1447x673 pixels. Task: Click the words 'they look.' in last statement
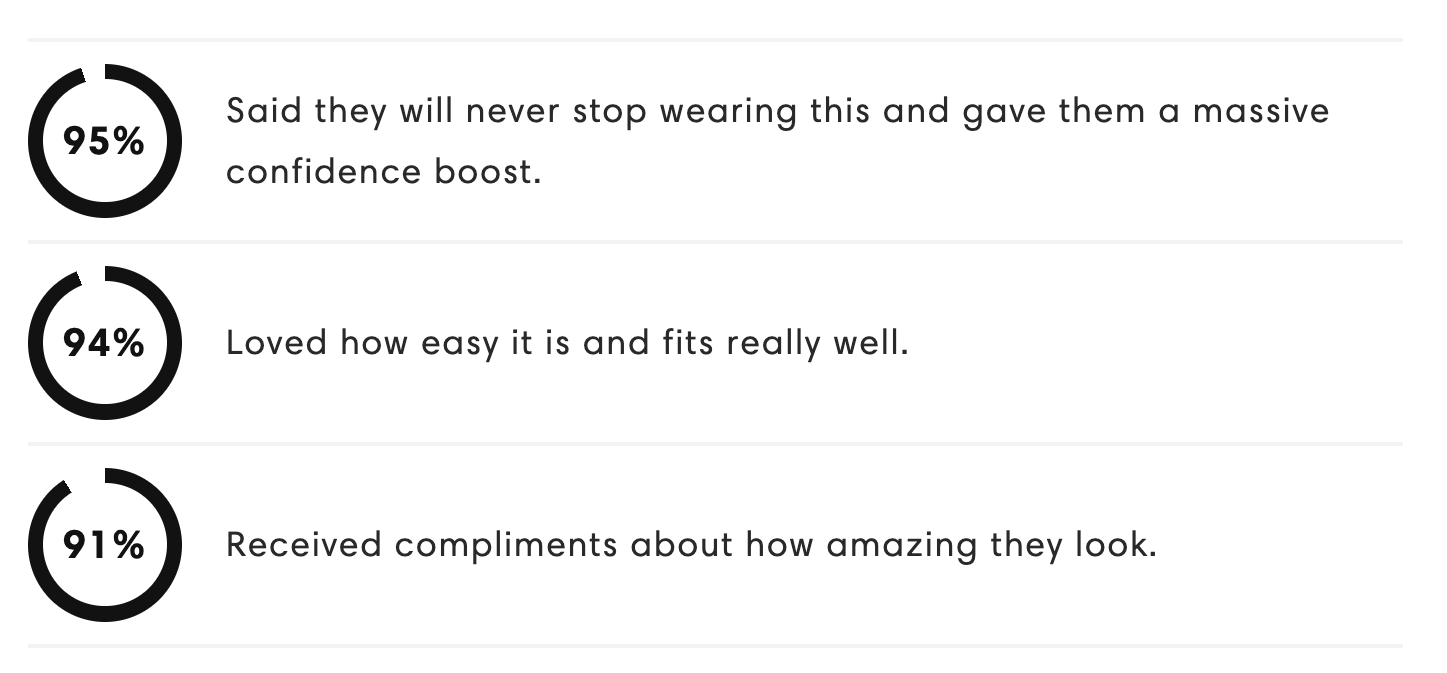1073,546
